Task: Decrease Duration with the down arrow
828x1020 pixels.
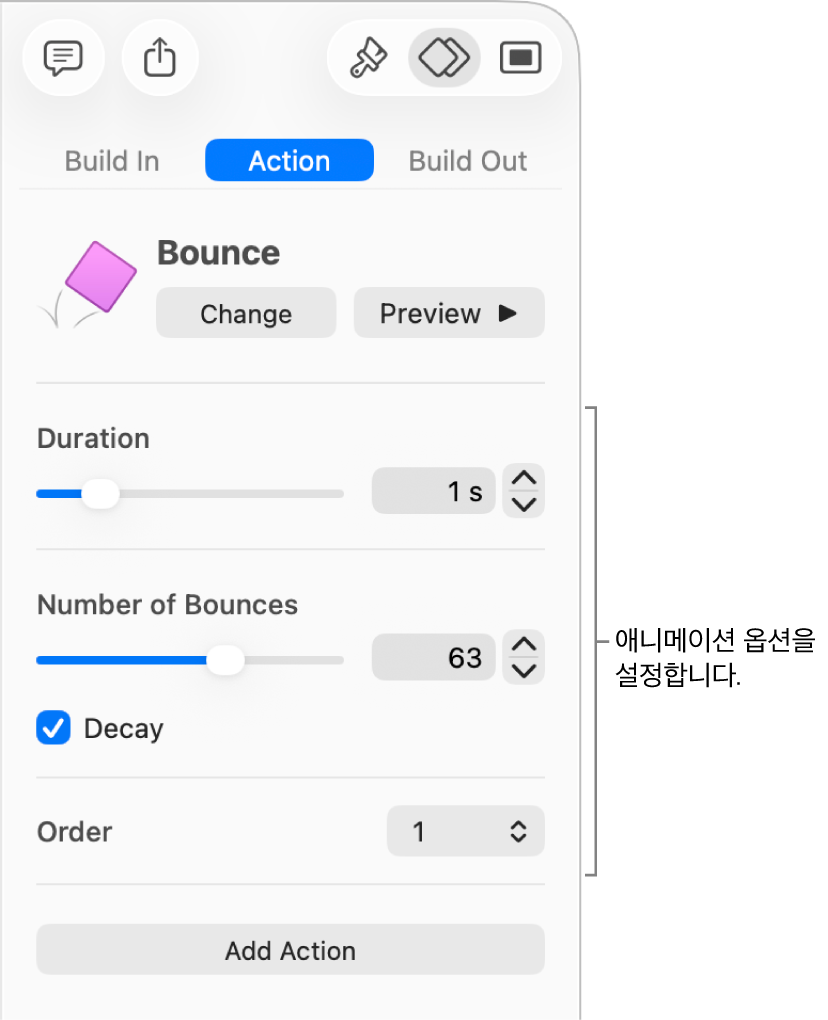Action: tap(524, 504)
